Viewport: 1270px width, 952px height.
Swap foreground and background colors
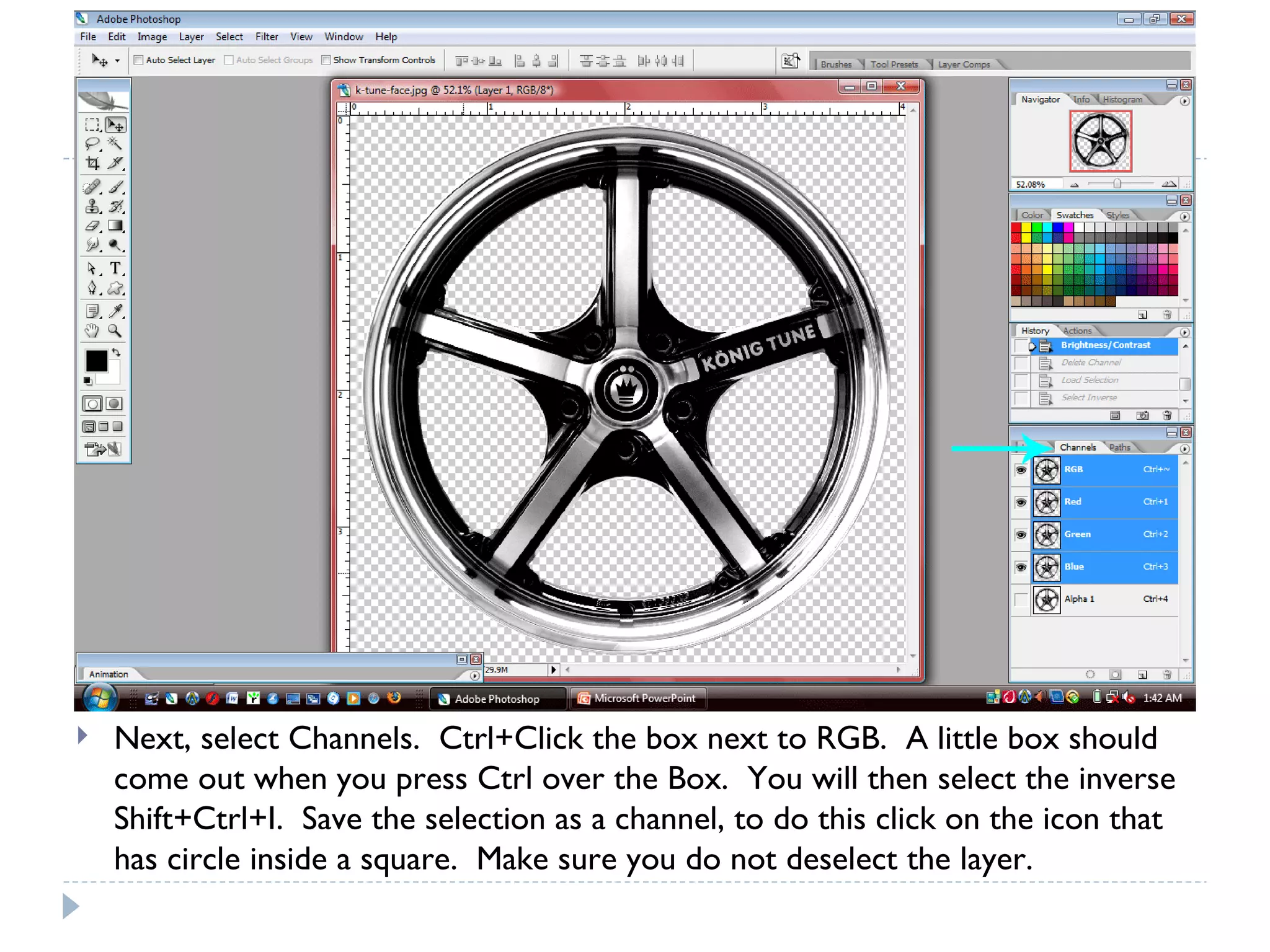pos(116,352)
